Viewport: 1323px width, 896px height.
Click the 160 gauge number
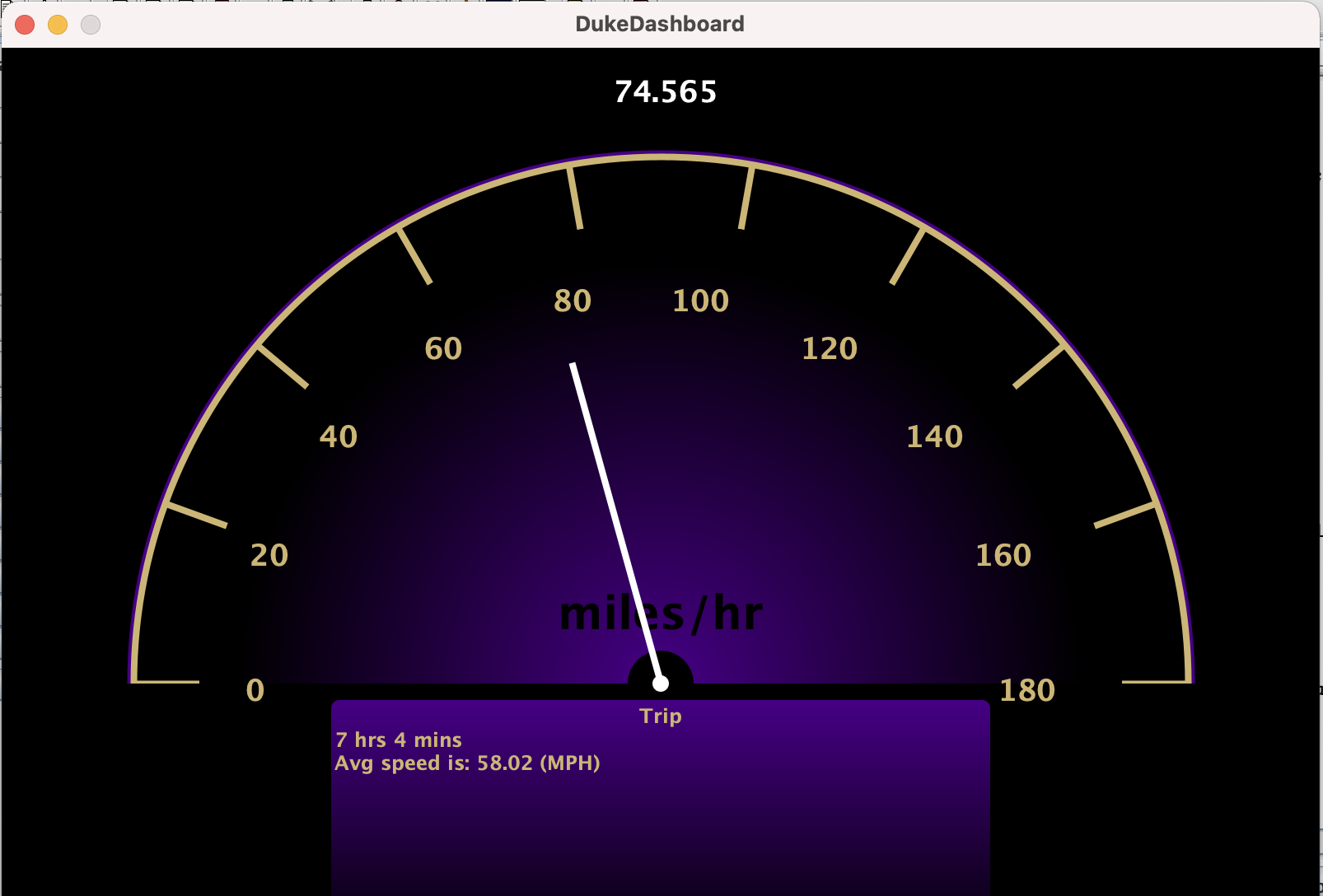pos(1003,556)
